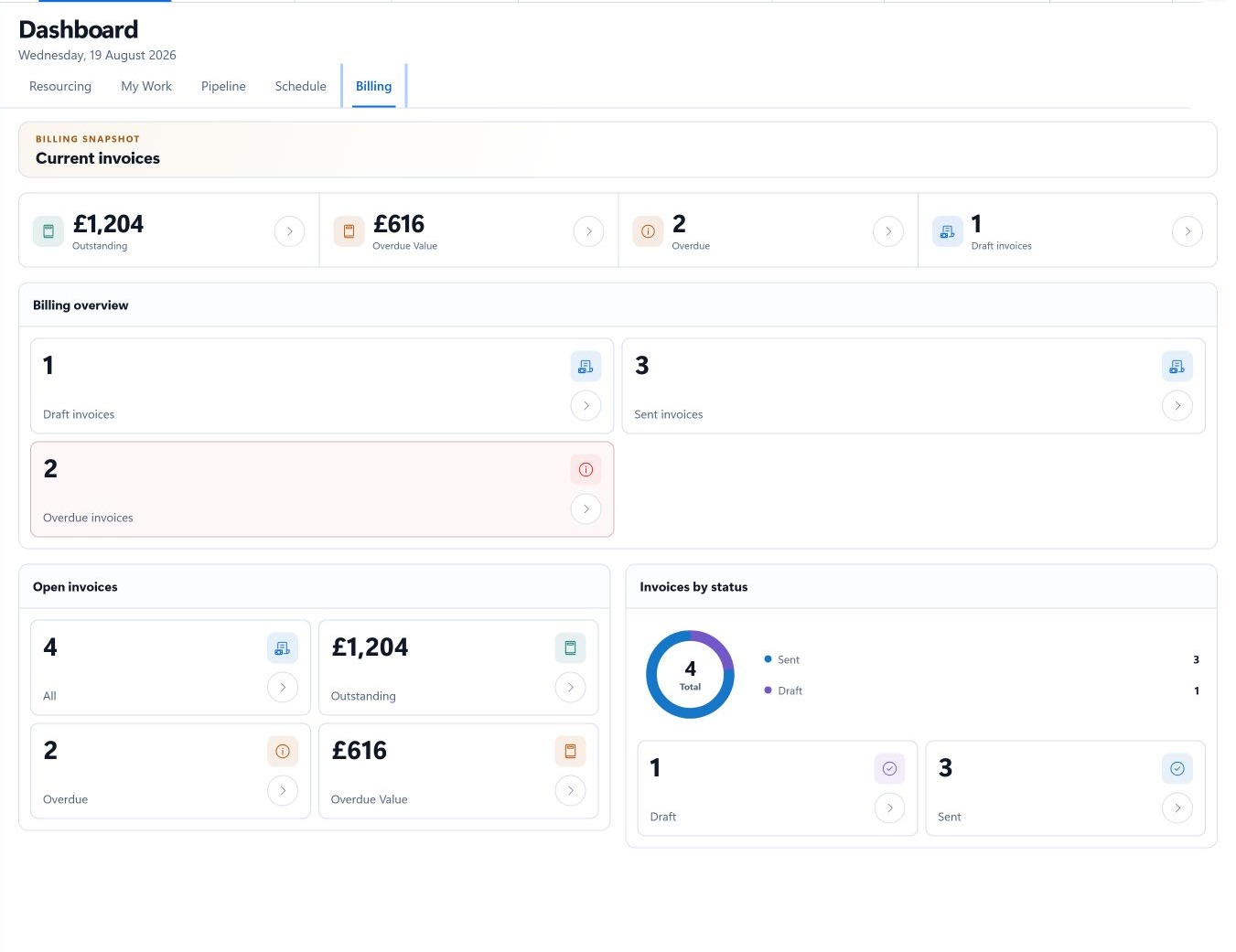This screenshot has height=952, width=1236.
Task: Open Outstanding card arrow in Open invoices
Action: click(570, 687)
